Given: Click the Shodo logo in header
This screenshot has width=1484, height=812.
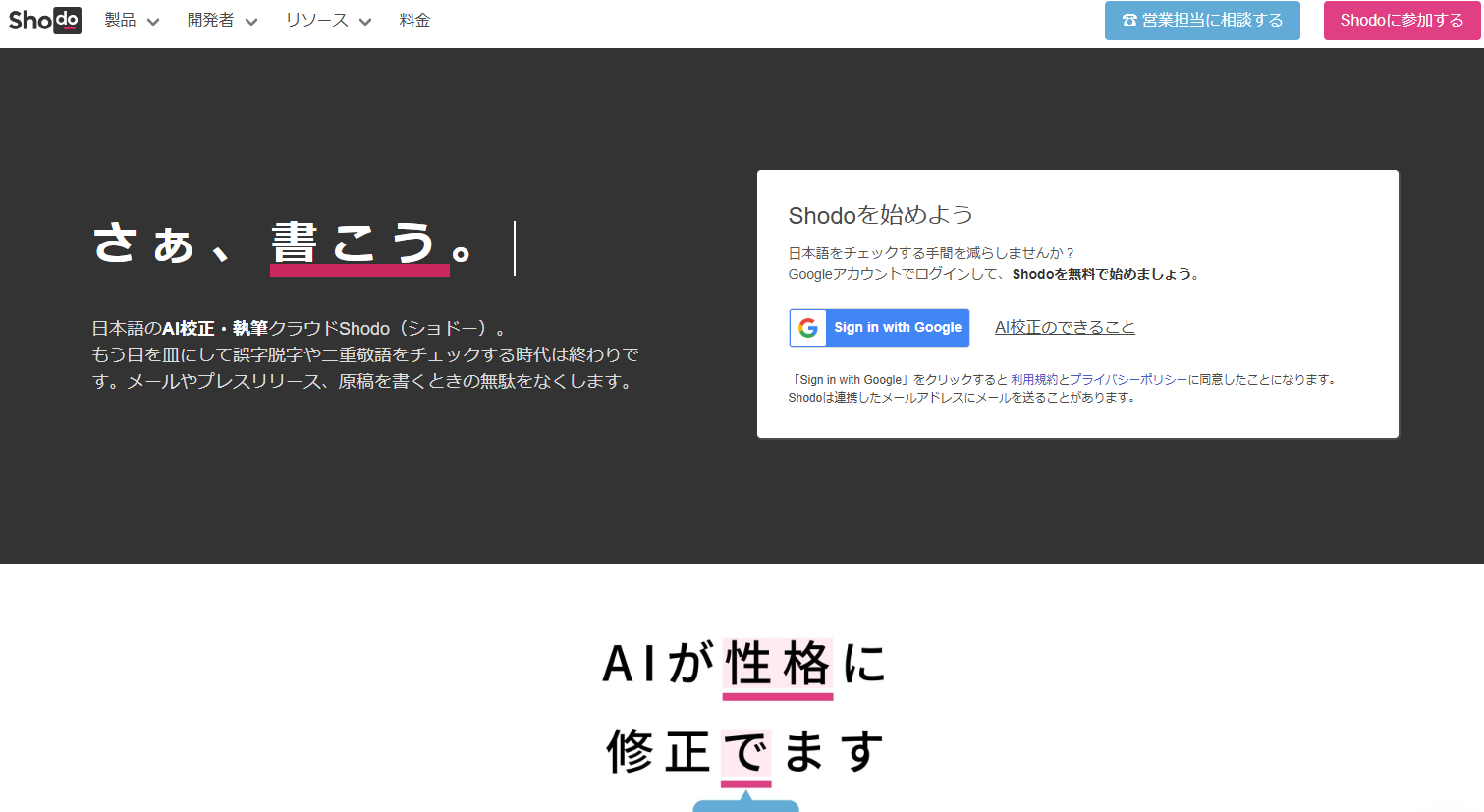Looking at the screenshot, I should point(44,20).
